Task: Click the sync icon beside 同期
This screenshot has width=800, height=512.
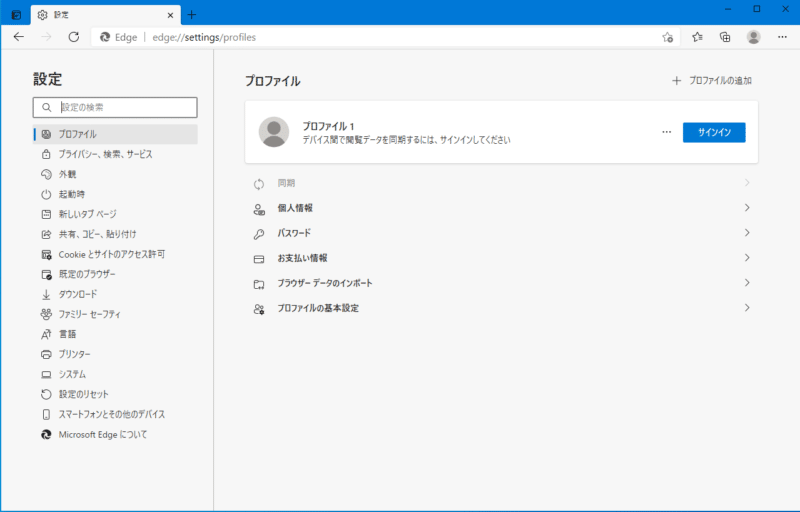Action: (x=259, y=184)
